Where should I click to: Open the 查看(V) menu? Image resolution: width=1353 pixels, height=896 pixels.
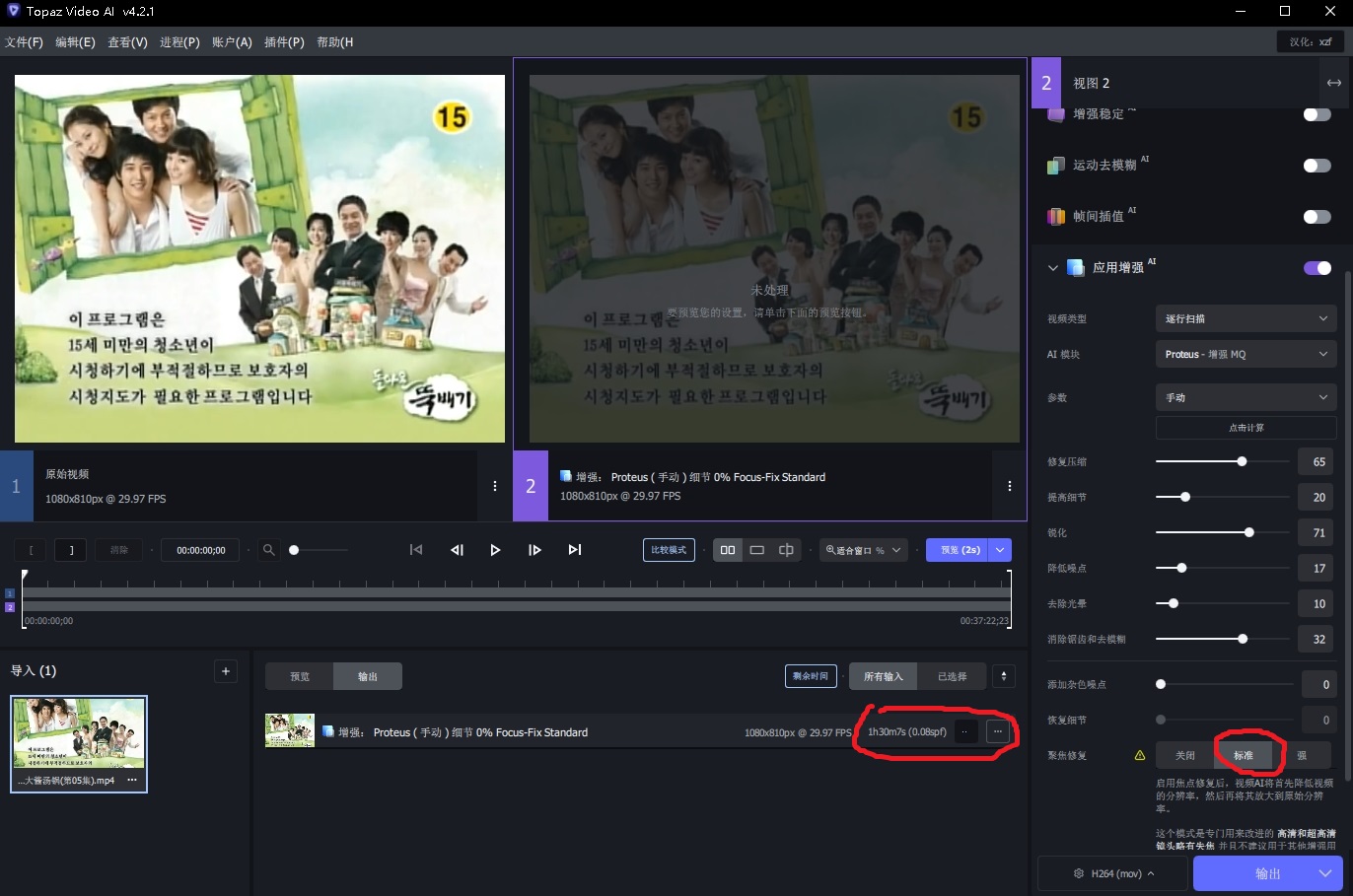(127, 42)
